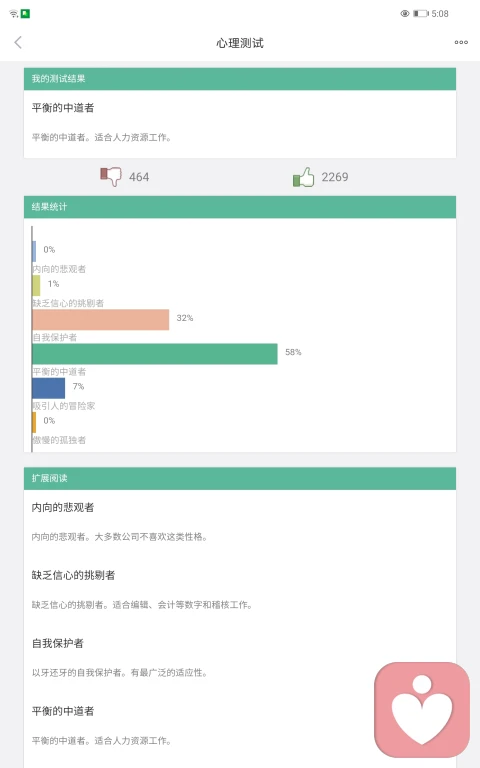Tap the Wi-Fi status icon
Screen dimensions: 480x768
[x=14, y=14]
